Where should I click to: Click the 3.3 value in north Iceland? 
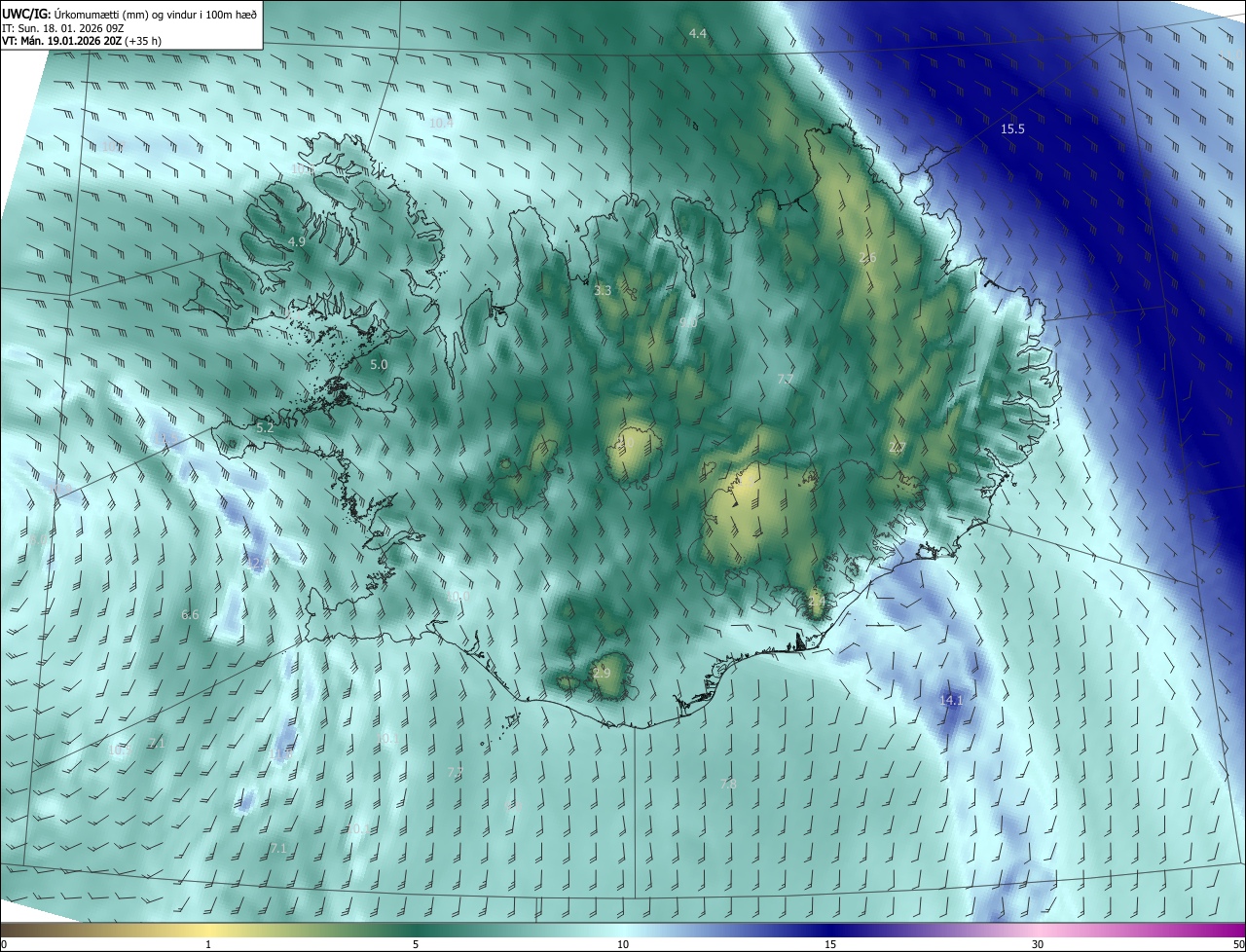[x=603, y=291]
